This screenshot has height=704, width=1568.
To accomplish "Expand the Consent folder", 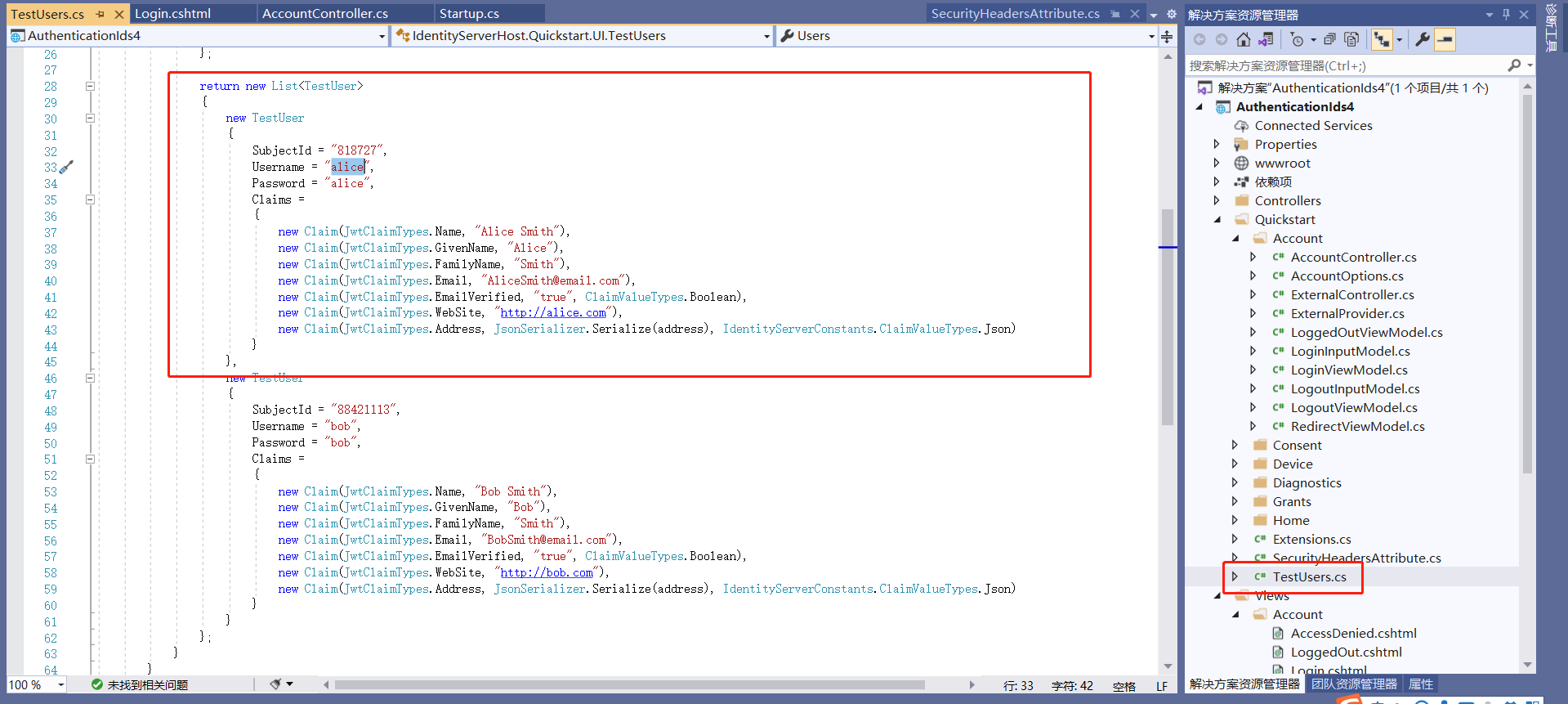I will [1235, 445].
